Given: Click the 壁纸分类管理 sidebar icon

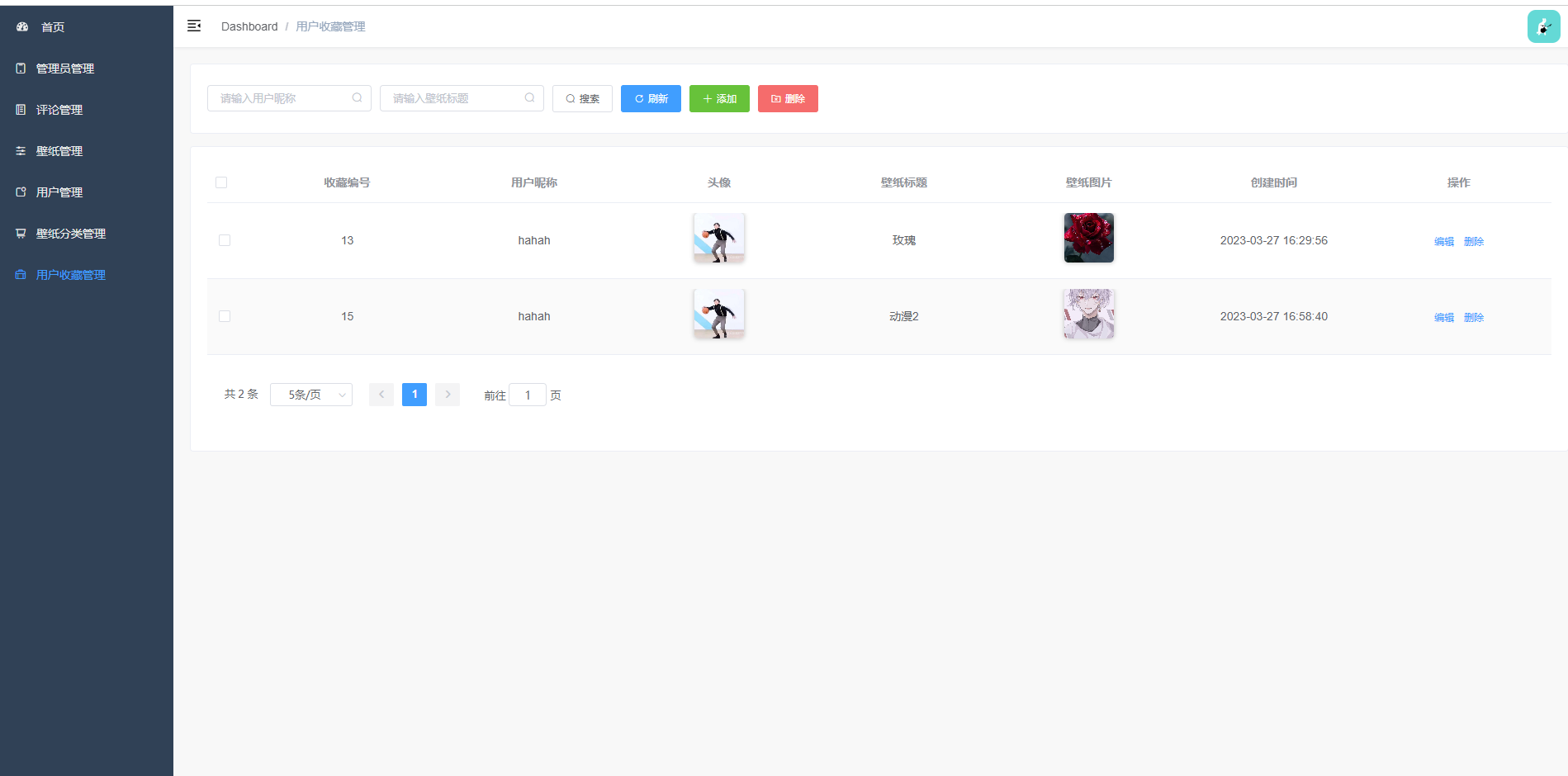Looking at the screenshot, I should pyautogui.click(x=21, y=234).
